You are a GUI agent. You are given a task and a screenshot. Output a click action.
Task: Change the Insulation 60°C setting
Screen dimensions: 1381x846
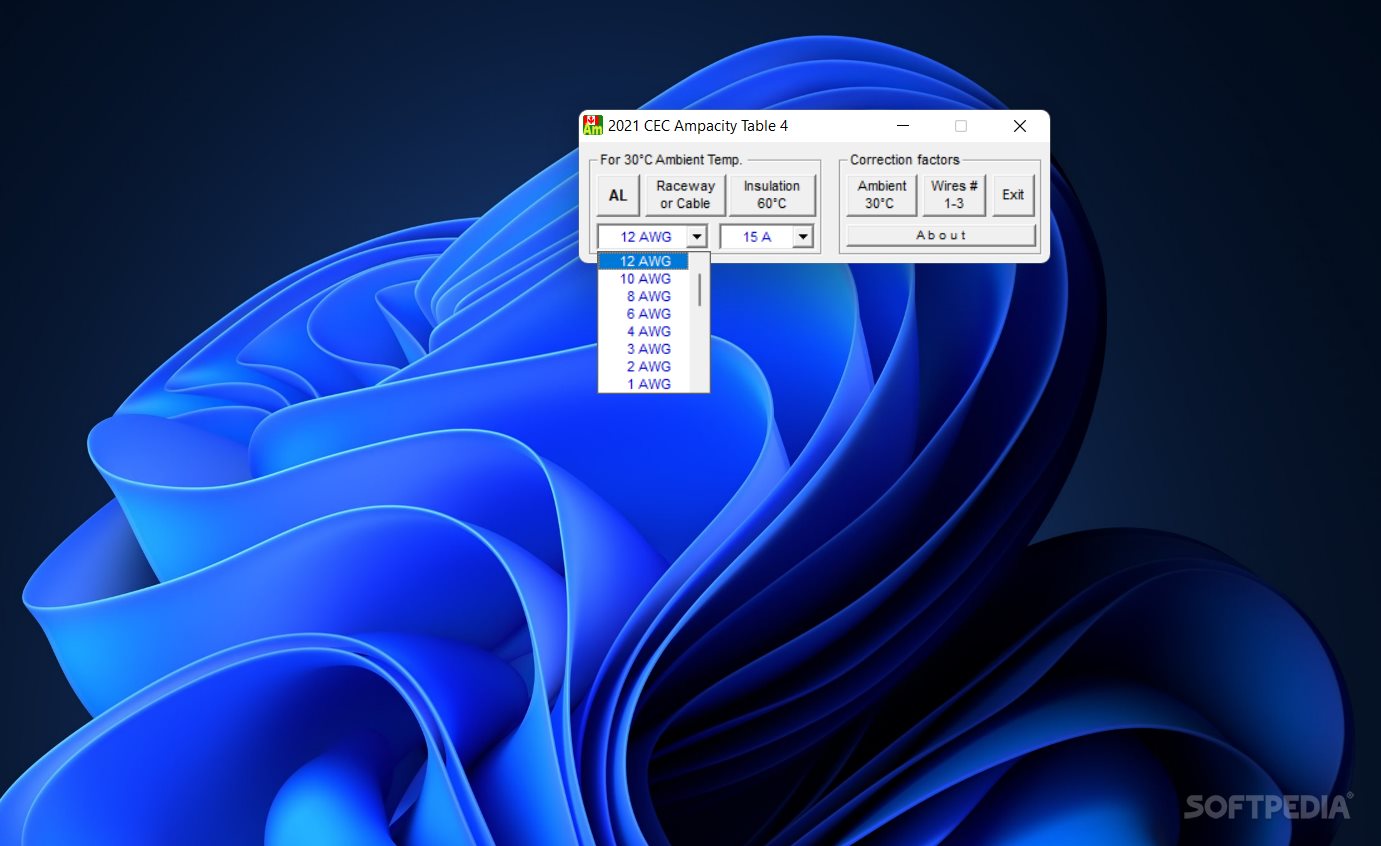point(772,195)
